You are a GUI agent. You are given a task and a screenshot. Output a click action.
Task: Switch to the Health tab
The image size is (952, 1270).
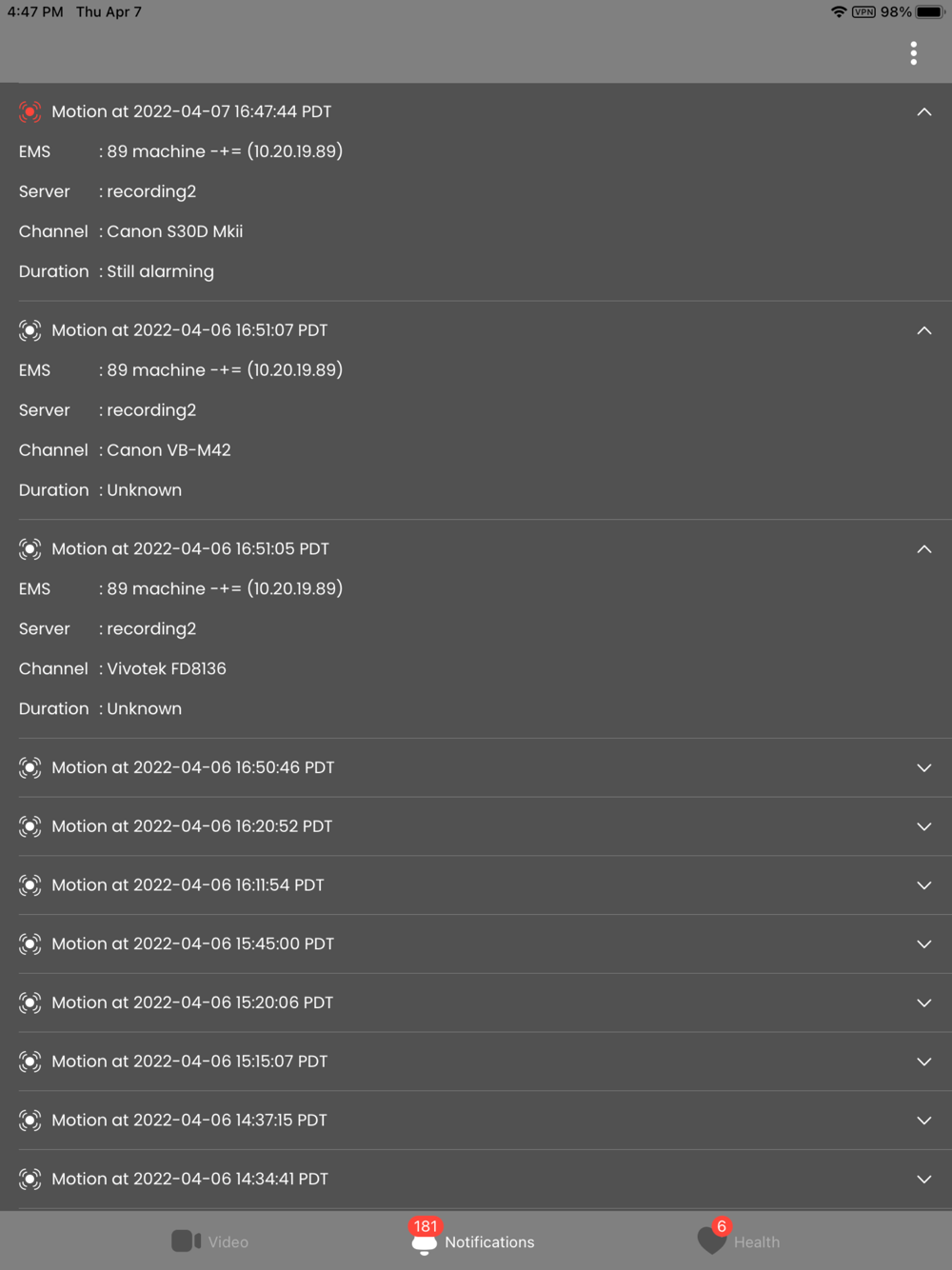click(x=756, y=1242)
